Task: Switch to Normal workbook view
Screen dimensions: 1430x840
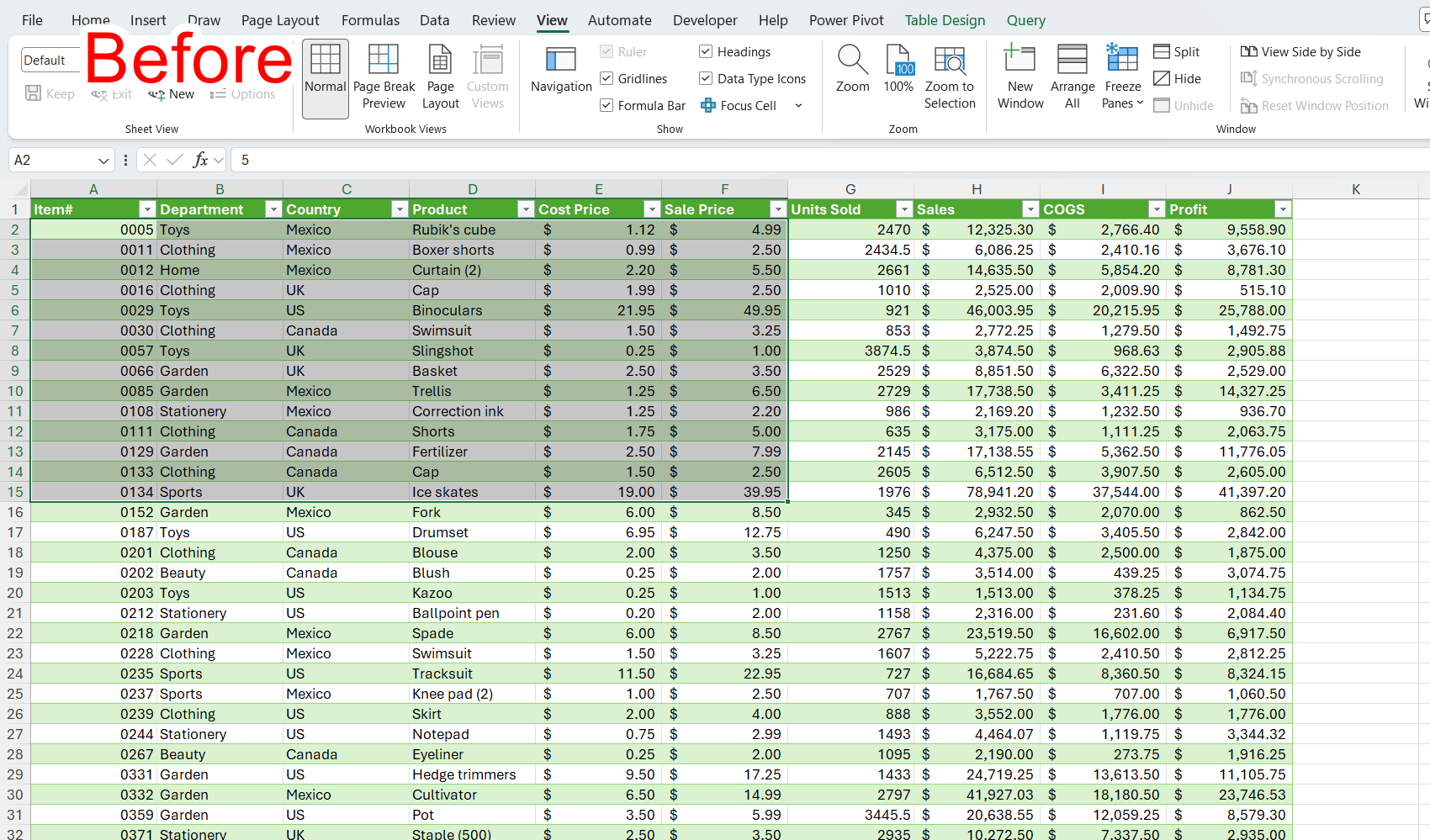Action: 326,78
